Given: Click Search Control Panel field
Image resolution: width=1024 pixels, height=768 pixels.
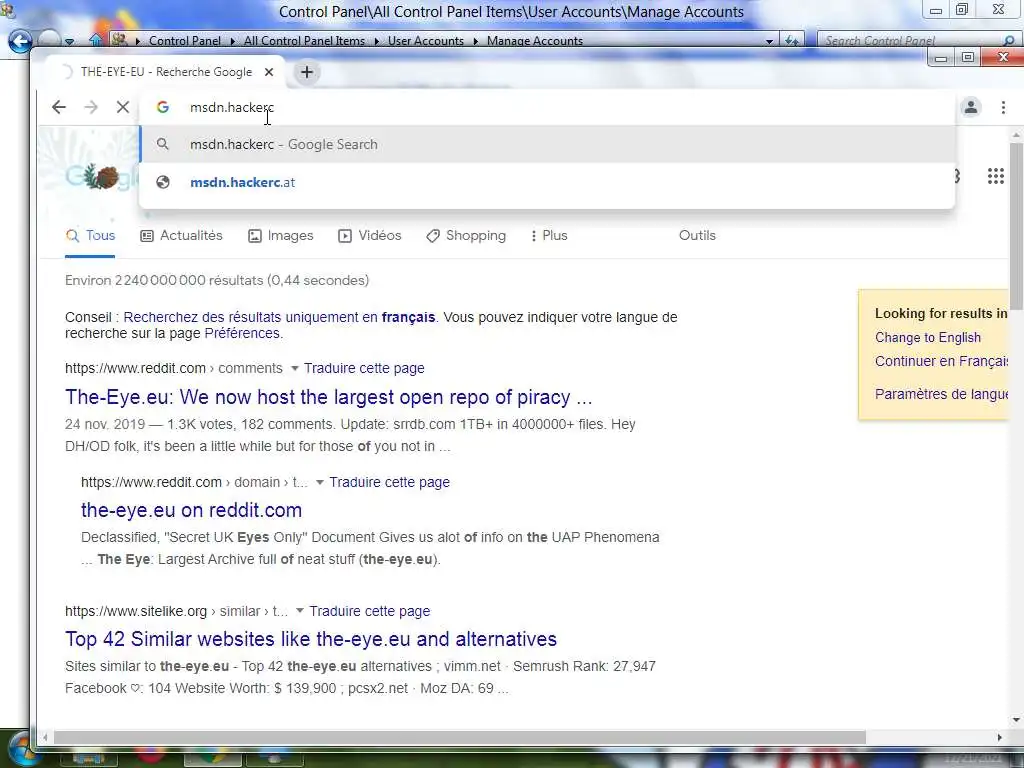Looking at the screenshot, I should click(x=908, y=40).
